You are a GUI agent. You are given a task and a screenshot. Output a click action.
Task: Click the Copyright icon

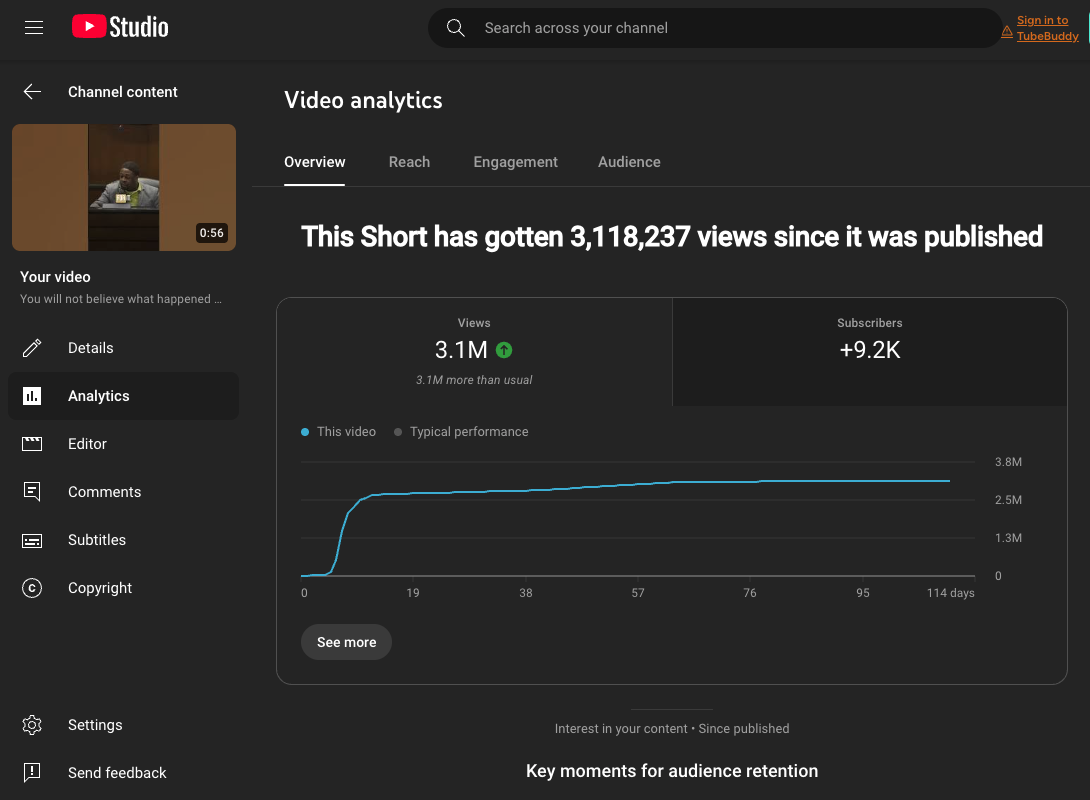point(32,588)
